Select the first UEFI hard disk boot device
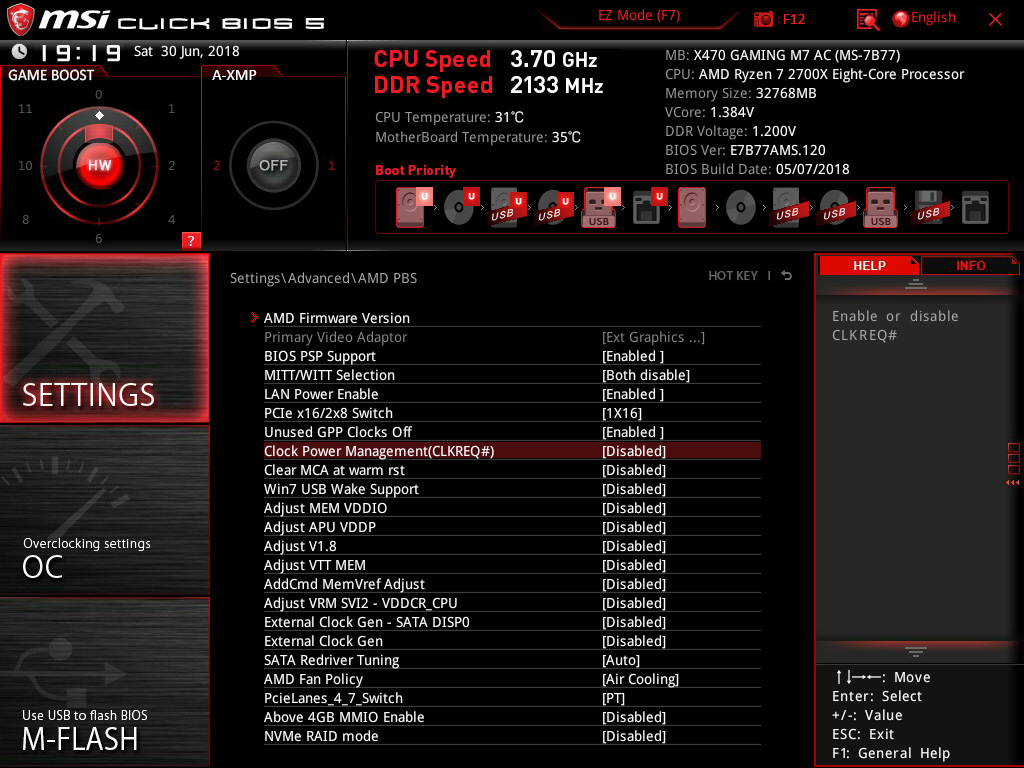The width and height of the screenshot is (1024, 768). [x=413, y=207]
